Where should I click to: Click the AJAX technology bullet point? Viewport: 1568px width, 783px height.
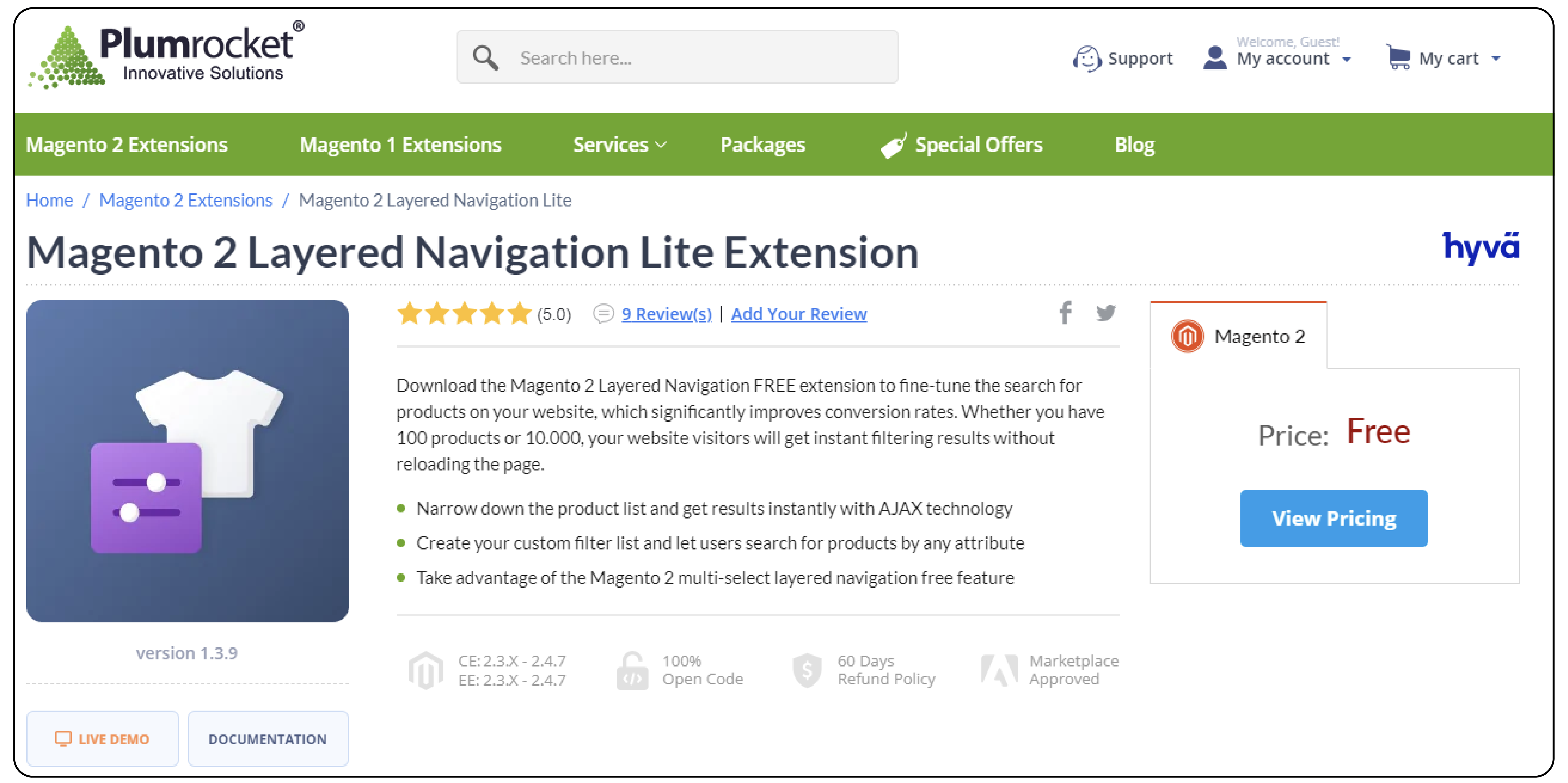tap(714, 509)
